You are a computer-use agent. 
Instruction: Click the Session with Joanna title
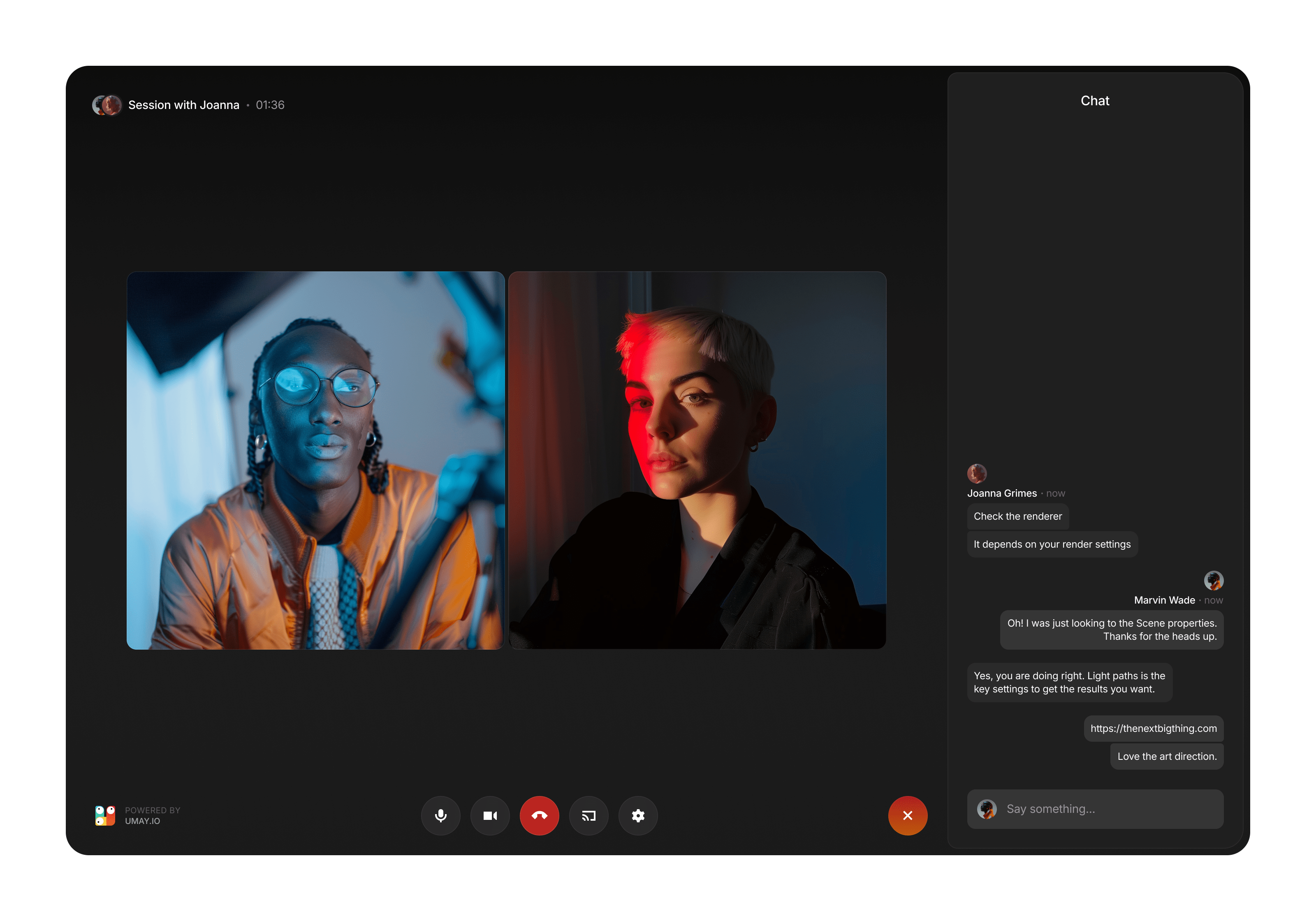coord(183,105)
